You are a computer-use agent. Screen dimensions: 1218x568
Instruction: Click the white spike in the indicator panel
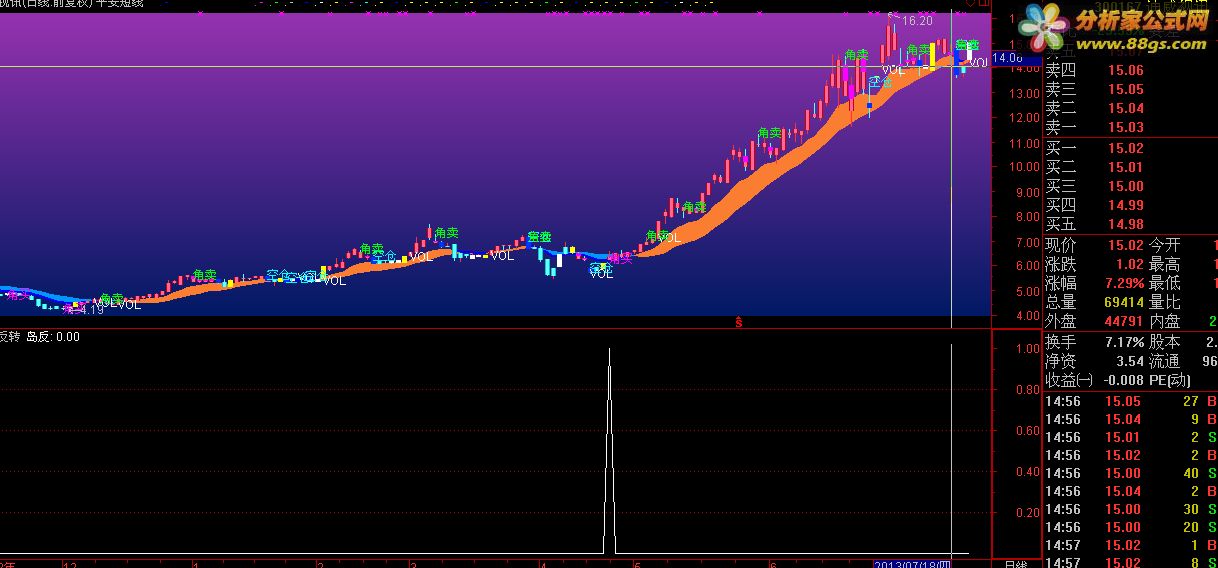pos(609,450)
